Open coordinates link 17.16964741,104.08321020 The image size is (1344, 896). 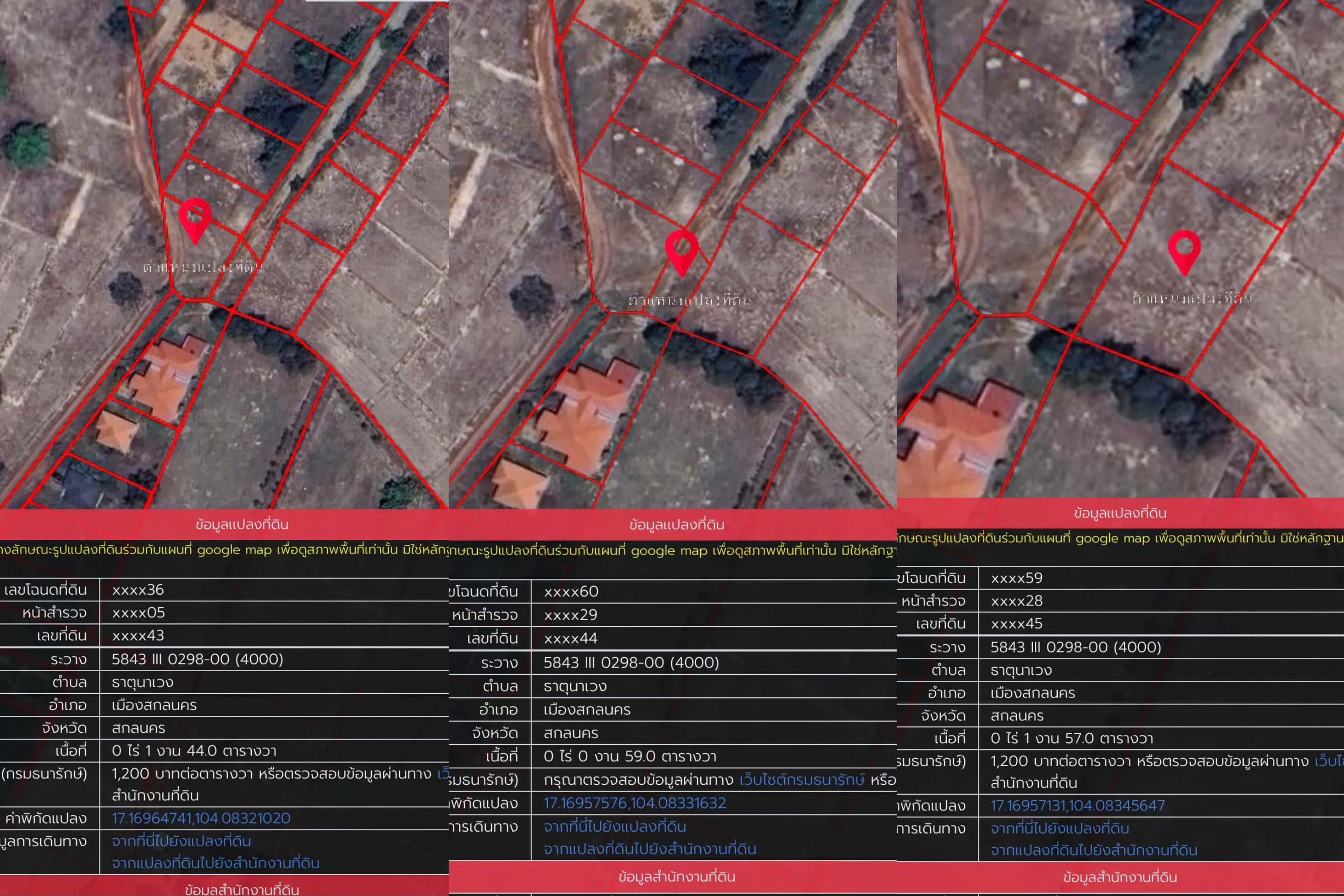[x=201, y=818]
